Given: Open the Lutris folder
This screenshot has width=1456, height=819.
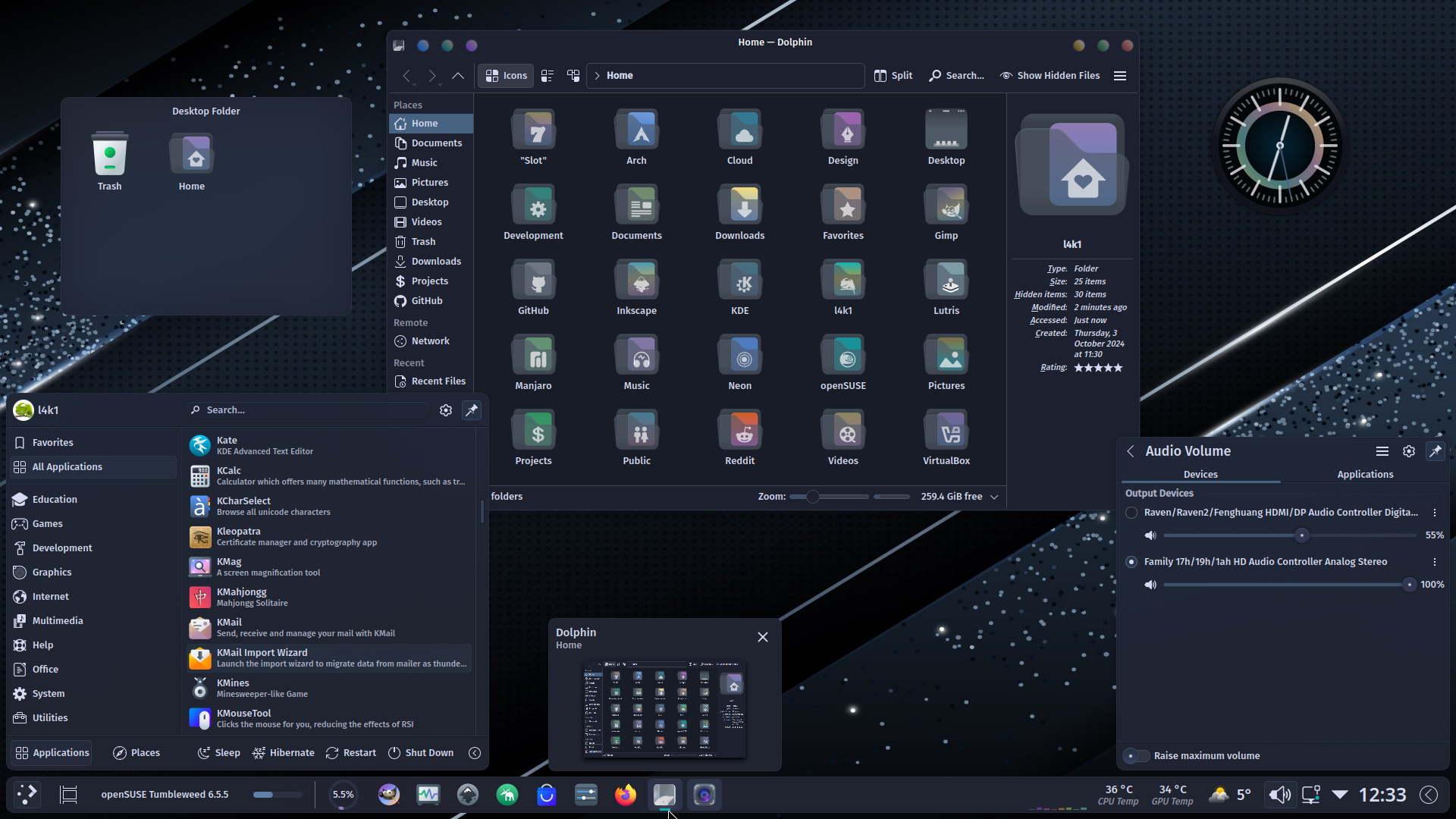Looking at the screenshot, I should point(946,288).
